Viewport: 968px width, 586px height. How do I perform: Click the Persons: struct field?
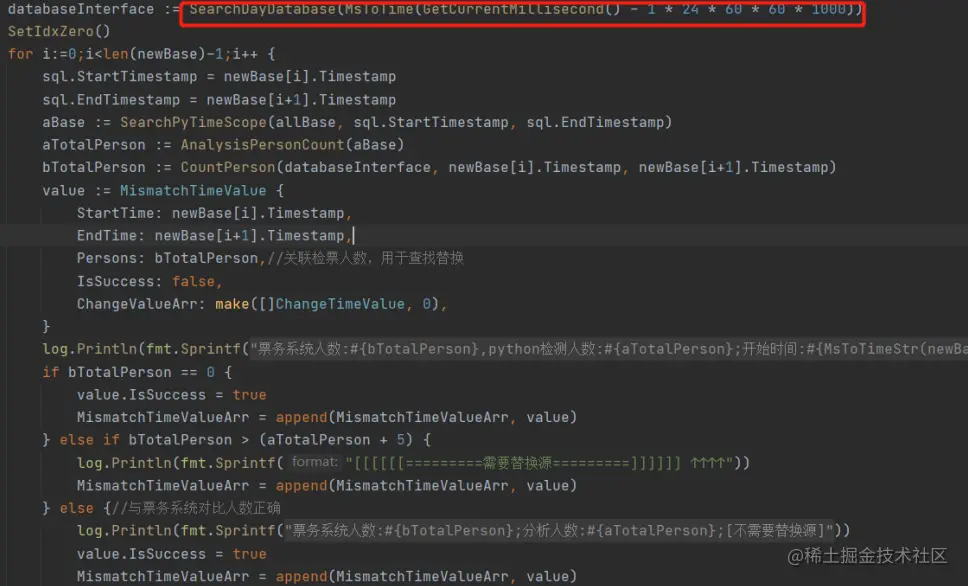click(x=111, y=258)
